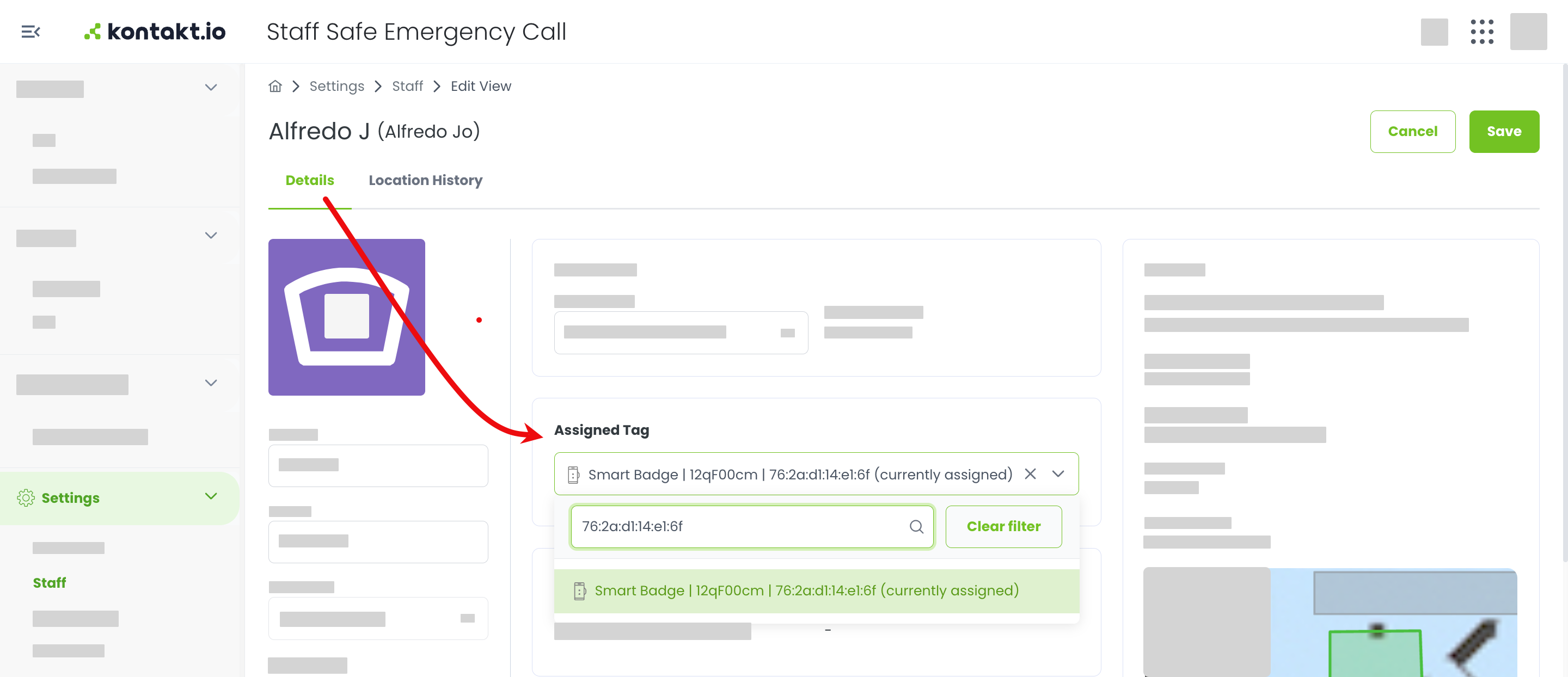
Task: Switch to the Location History tab
Action: [425, 180]
